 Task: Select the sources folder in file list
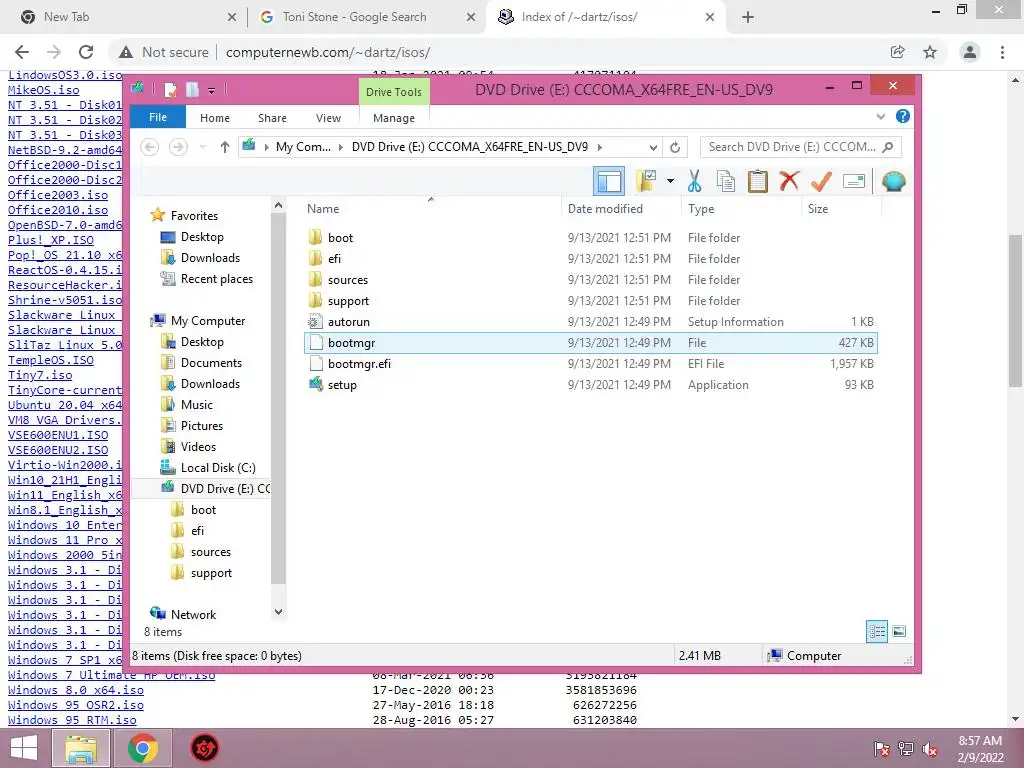[x=591, y=280]
